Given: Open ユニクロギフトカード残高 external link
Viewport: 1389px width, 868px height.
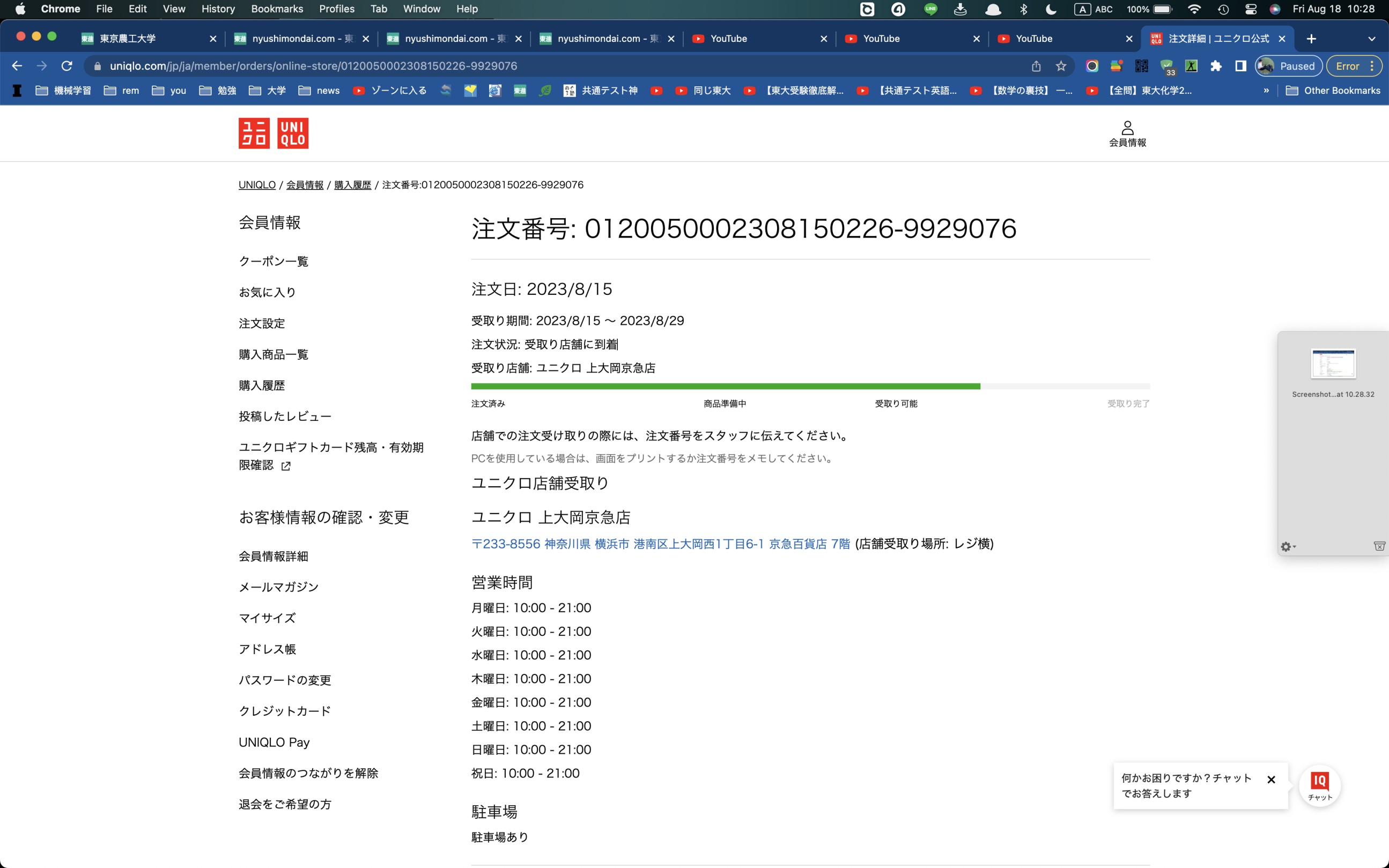Looking at the screenshot, I should point(331,456).
